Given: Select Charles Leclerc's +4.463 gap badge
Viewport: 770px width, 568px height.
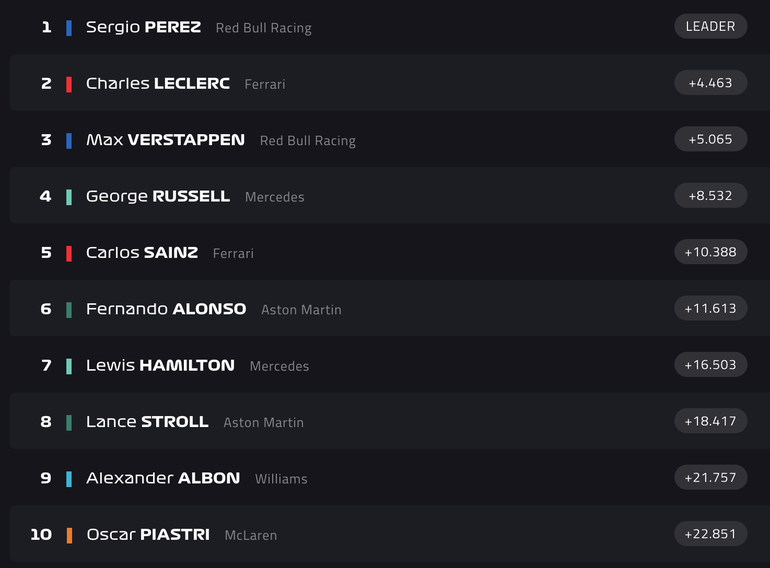Looking at the screenshot, I should (x=711, y=82).
